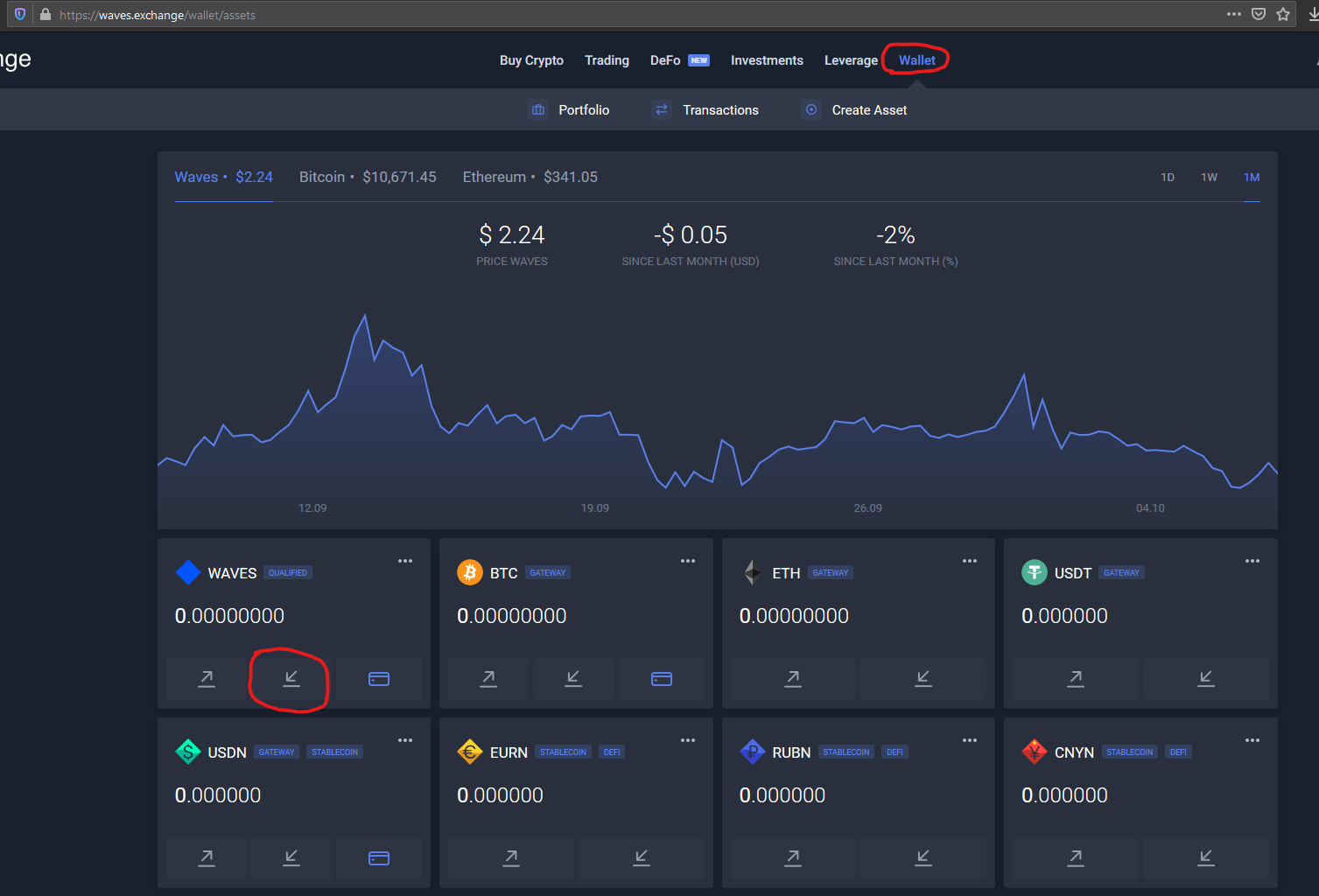Open the Create Asset link
The height and width of the screenshot is (896, 1319).
coord(868,110)
